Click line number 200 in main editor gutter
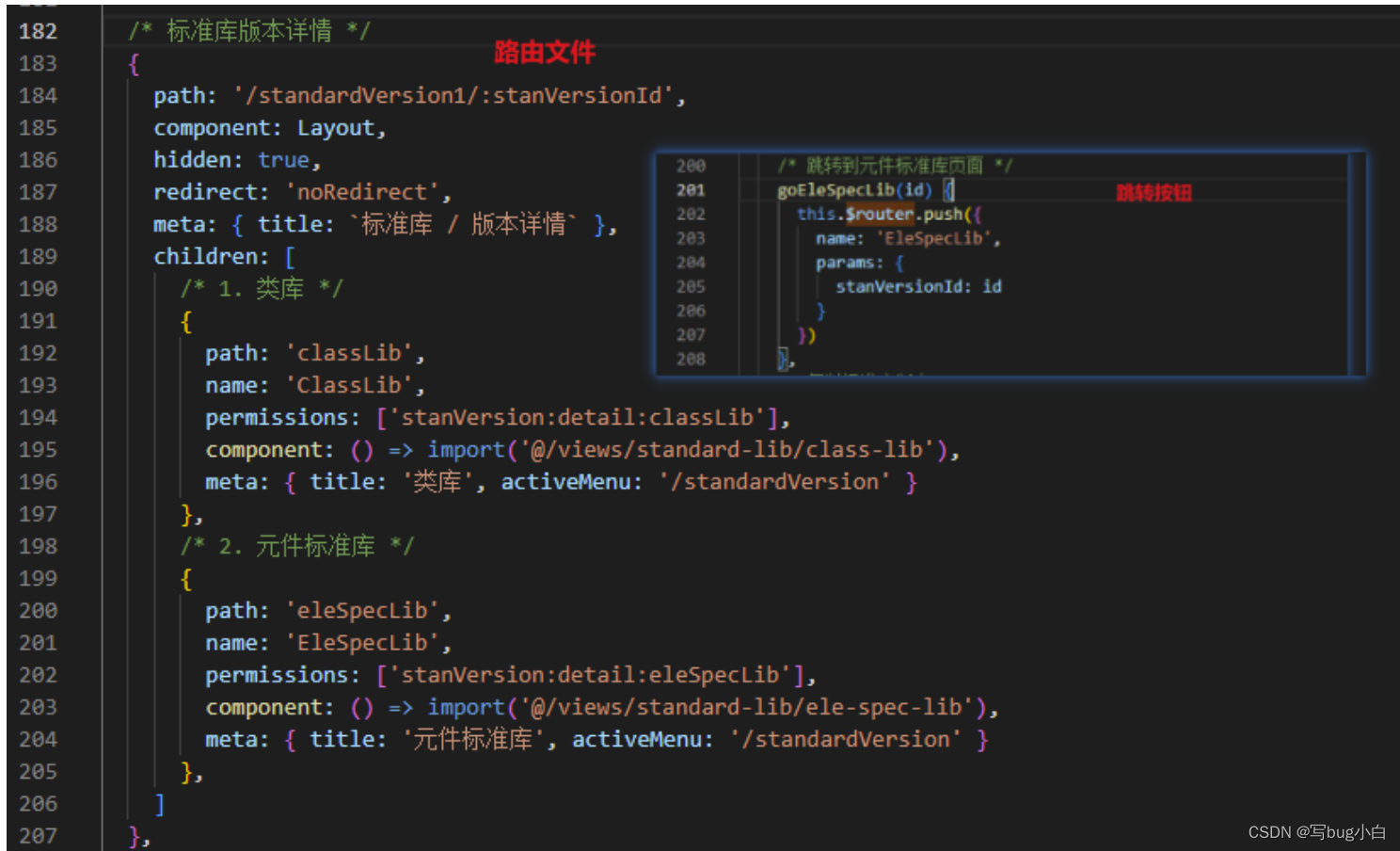This screenshot has height=851, width=1400. [38, 610]
